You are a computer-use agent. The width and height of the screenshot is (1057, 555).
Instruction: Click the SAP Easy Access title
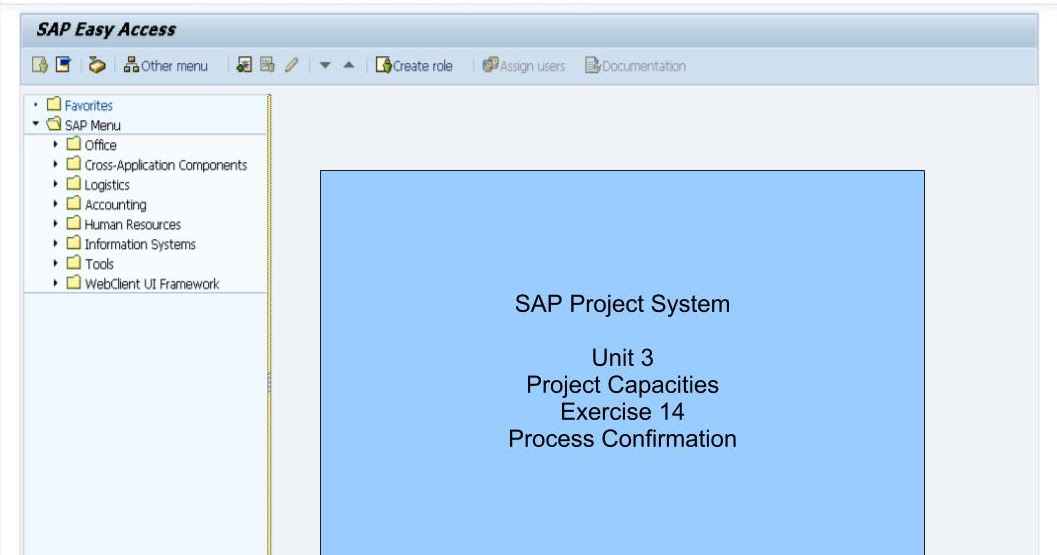(x=106, y=30)
